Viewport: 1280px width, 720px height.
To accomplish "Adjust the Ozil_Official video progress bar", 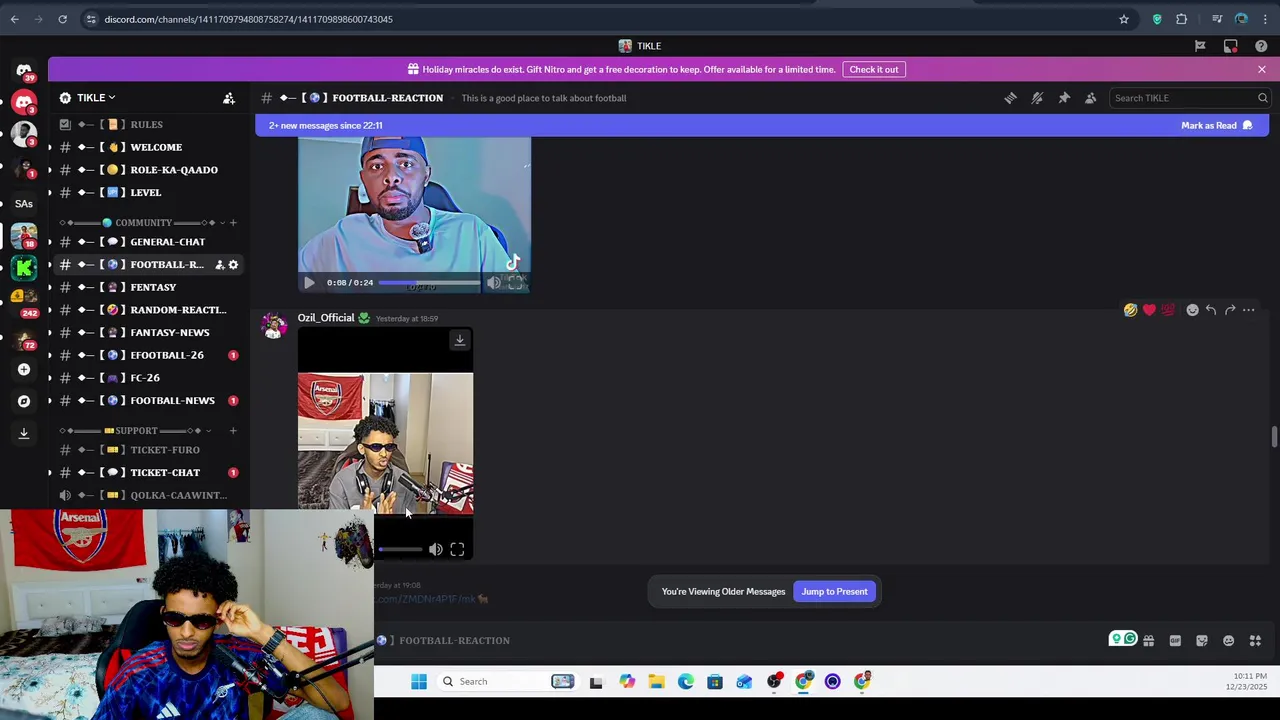I will [400, 549].
